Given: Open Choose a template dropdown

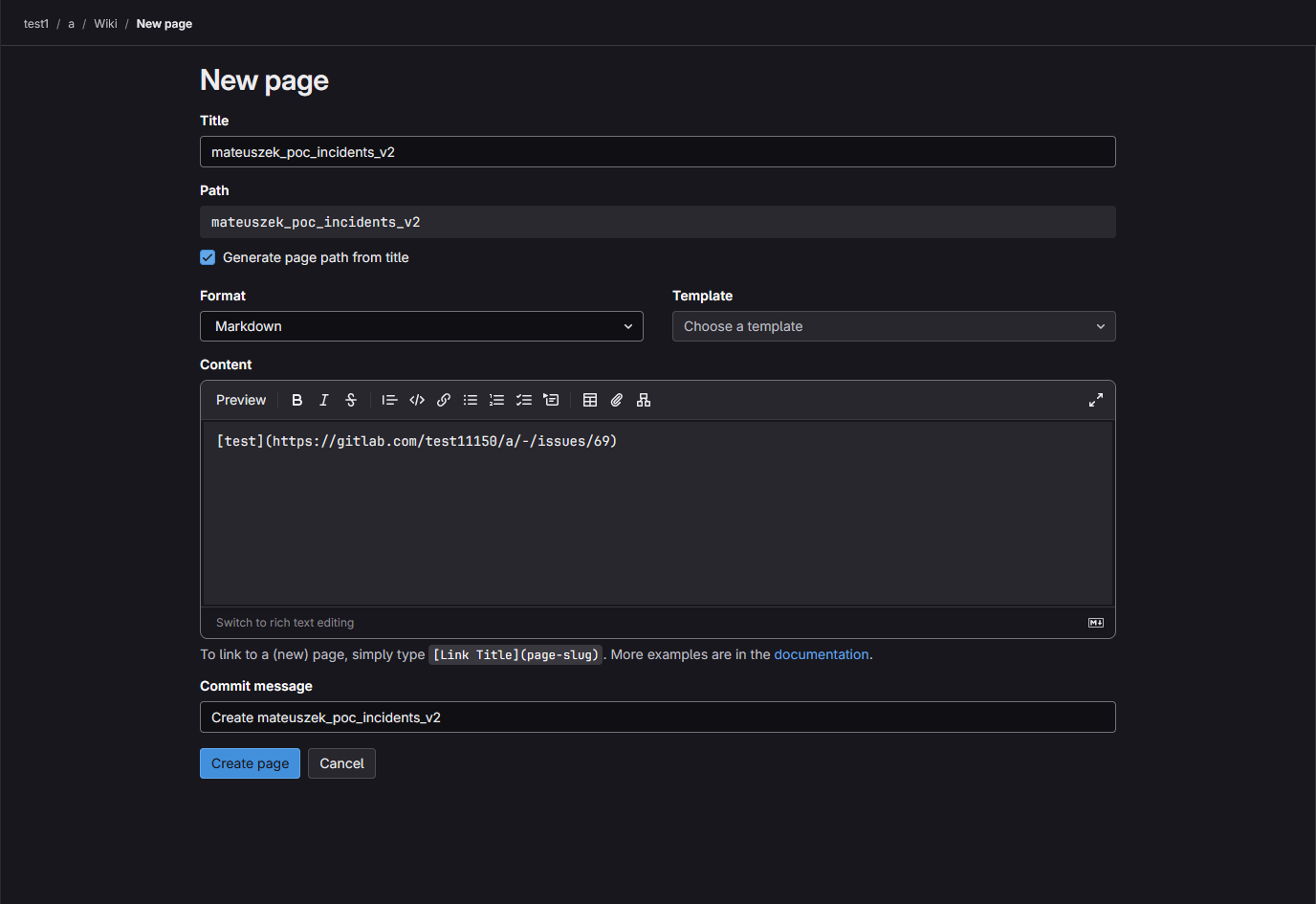Looking at the screenshot, I should (893, 326).
